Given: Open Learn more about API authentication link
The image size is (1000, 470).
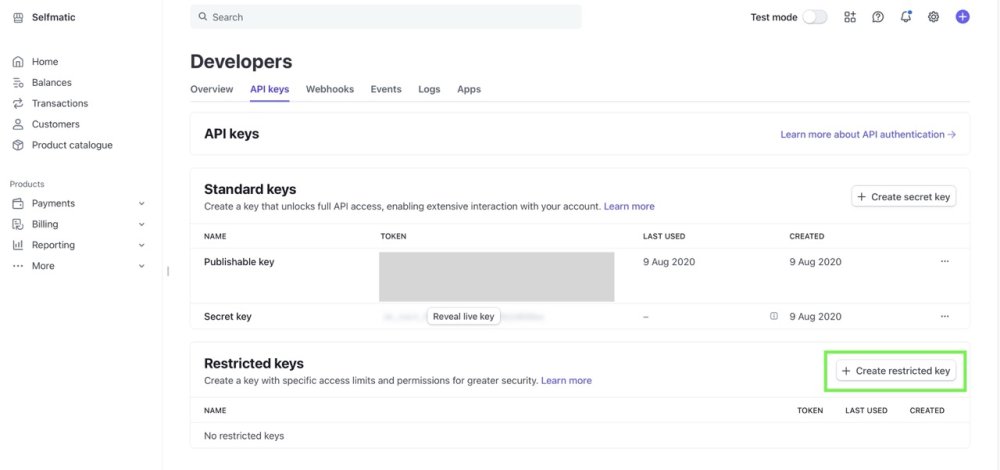Looking at the screenshot, I should (868, 134).
